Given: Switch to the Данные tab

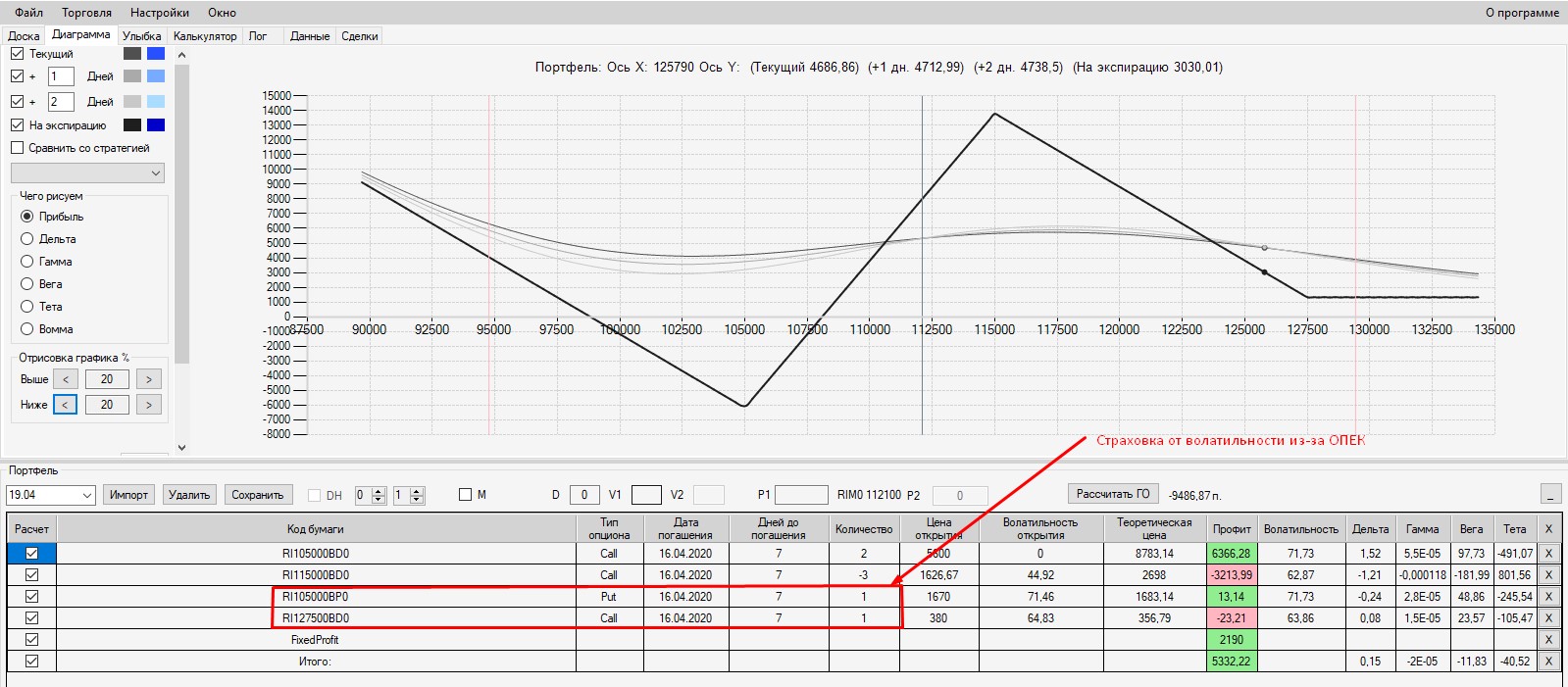Looking at the screenshot, I should click(310, 36).
